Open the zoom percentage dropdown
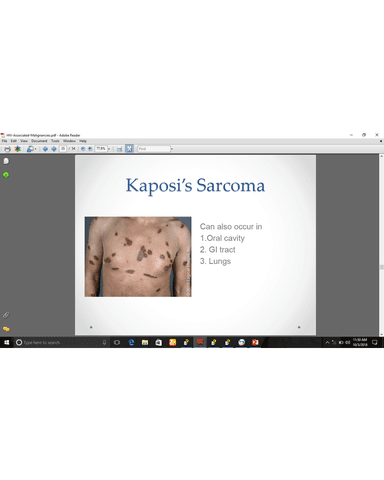Viewport: 384px width, 480px height. [x=109, y=149]
